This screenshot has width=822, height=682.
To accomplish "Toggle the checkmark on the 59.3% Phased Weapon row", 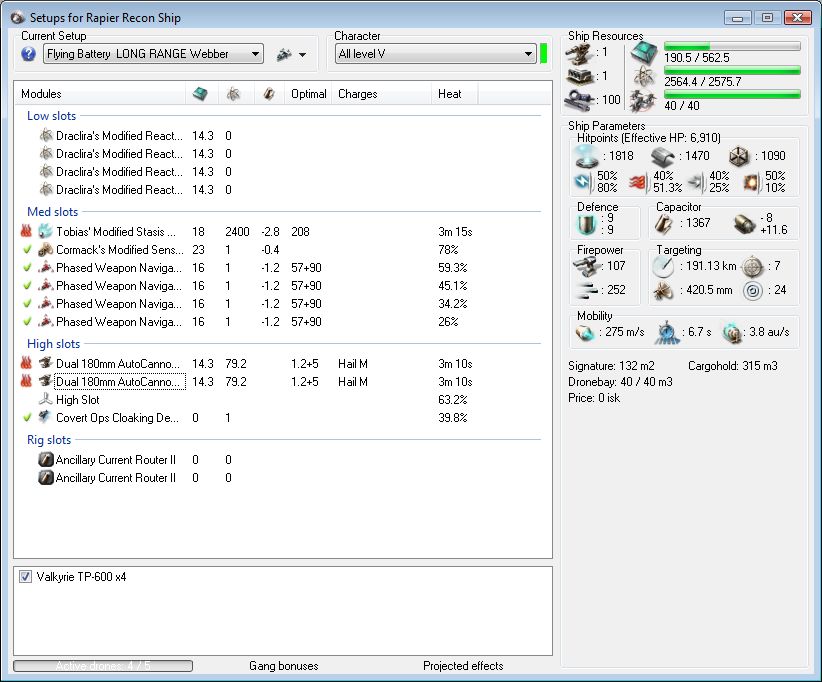I will [x=27, y=267].
